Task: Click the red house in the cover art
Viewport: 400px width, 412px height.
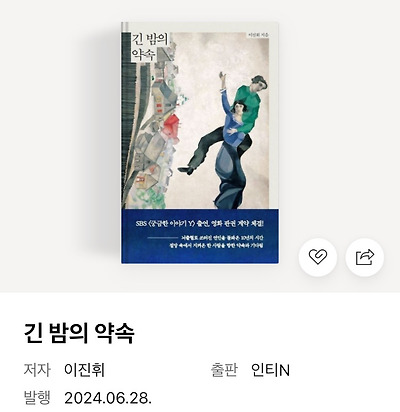Action: point(172,123)
